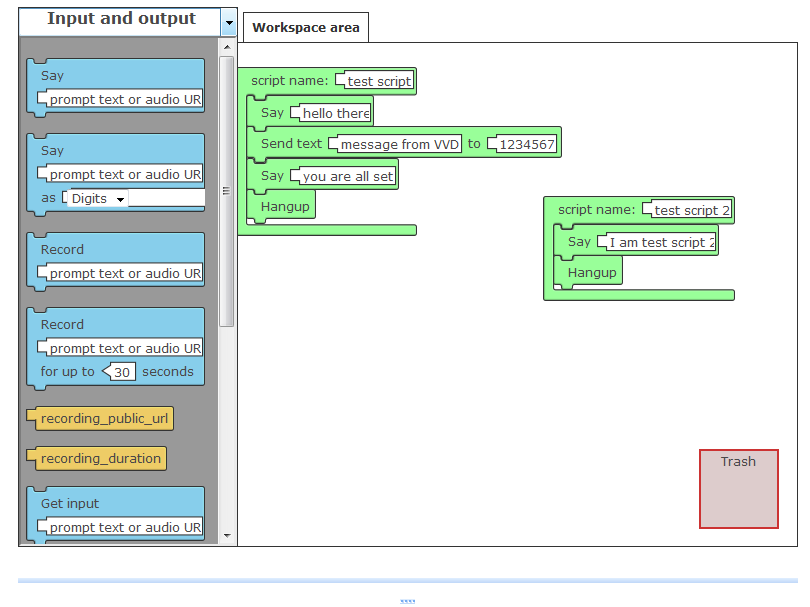Click the 30 seconds value field
This screenshot has width=810, height=607.
point(122,372)
